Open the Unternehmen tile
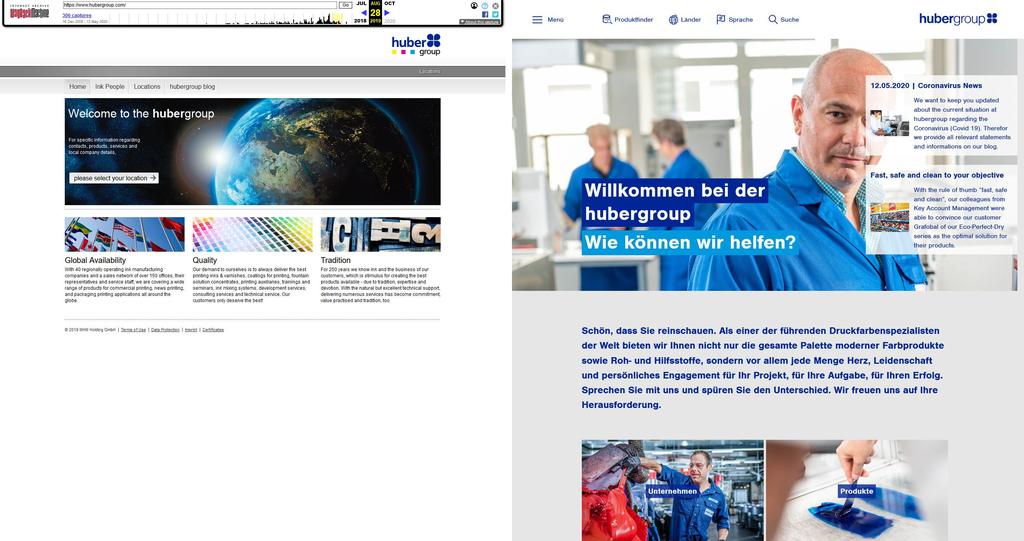Viewport: 1024px width, 541px height. tap(673, 491)
